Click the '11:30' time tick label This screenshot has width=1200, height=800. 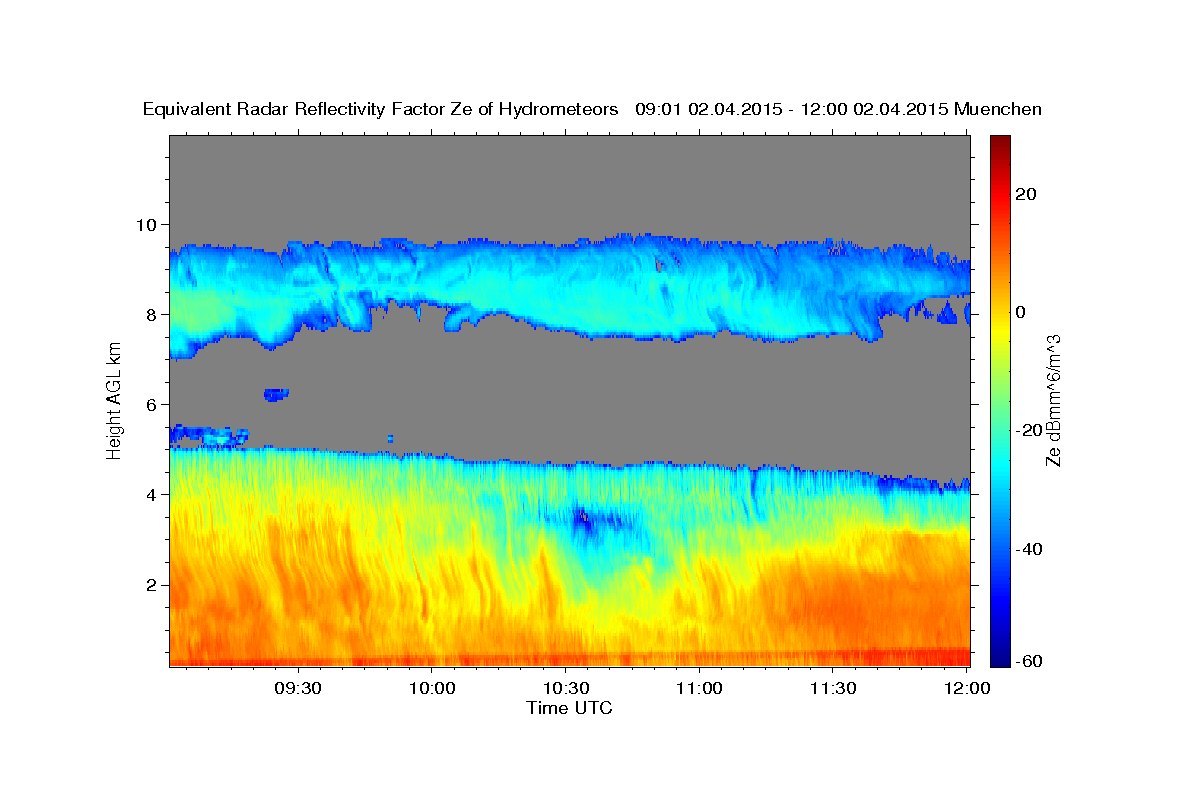click(833, 689)
